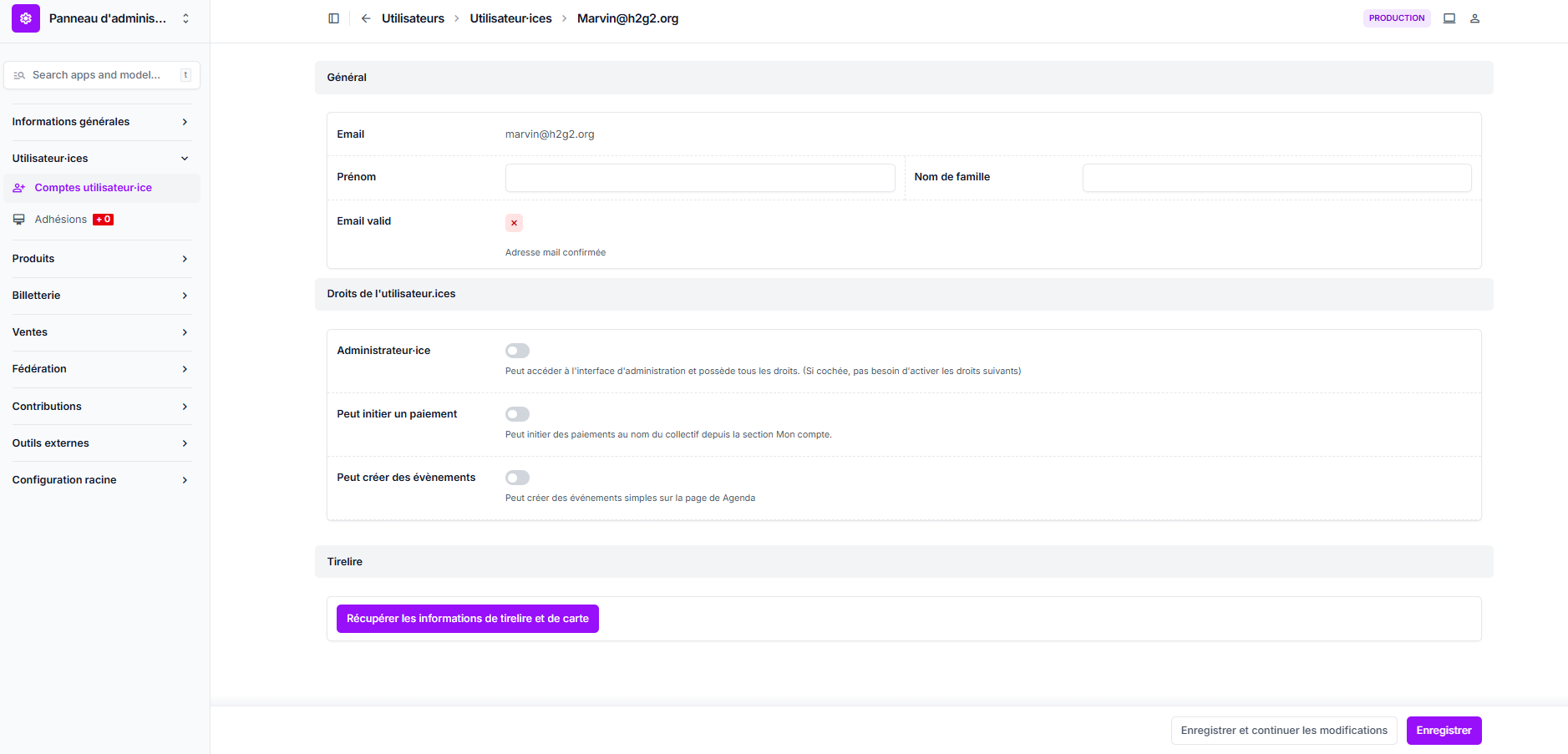Click the purple admin panel logo icon
The width and height of the screenshot is (1568, 754).
coord(26,18)
